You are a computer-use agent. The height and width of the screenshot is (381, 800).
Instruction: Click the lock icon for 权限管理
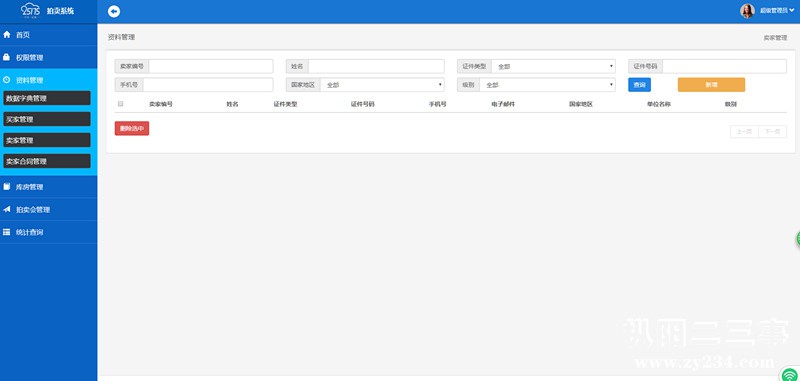7,57
